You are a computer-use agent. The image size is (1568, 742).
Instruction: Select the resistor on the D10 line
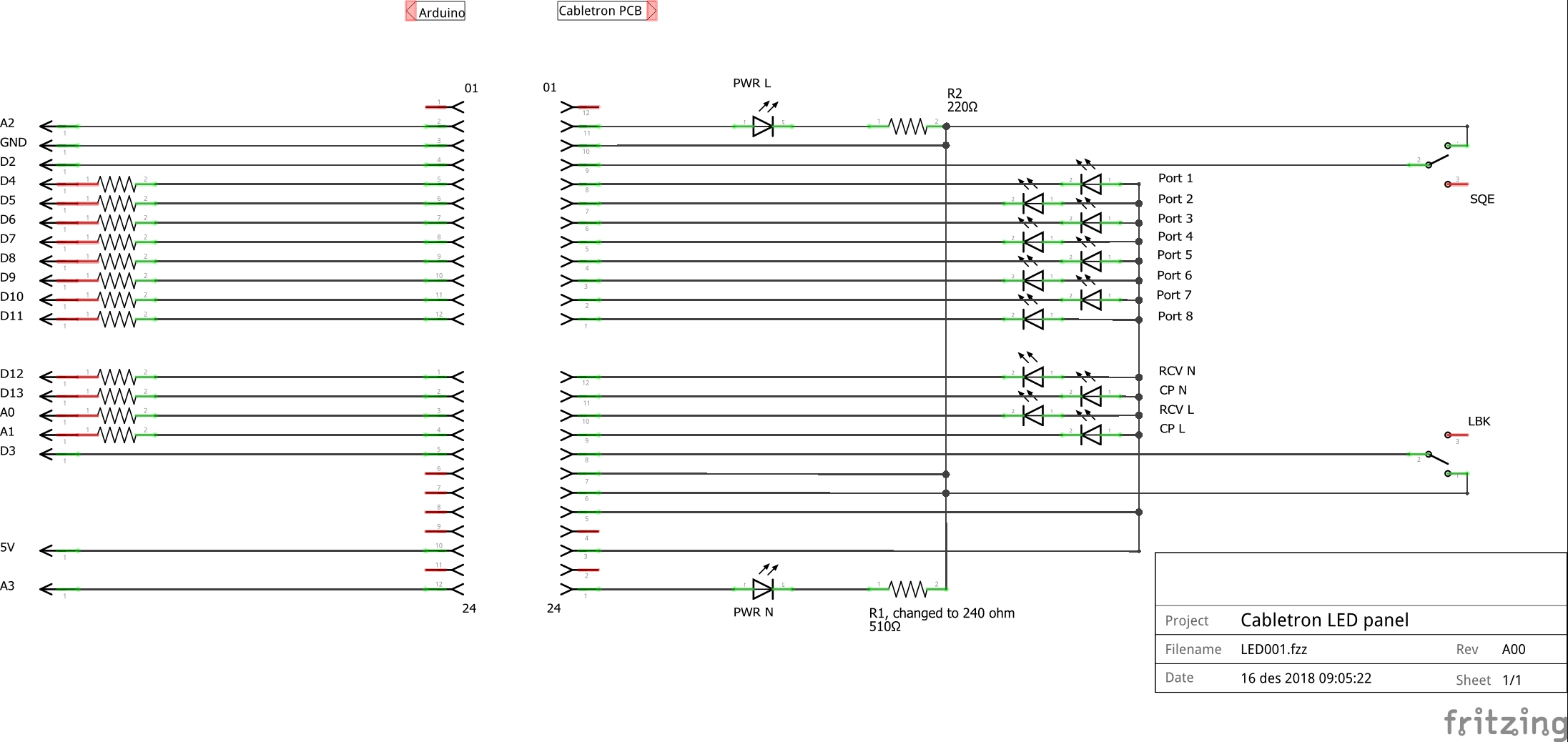117,300
